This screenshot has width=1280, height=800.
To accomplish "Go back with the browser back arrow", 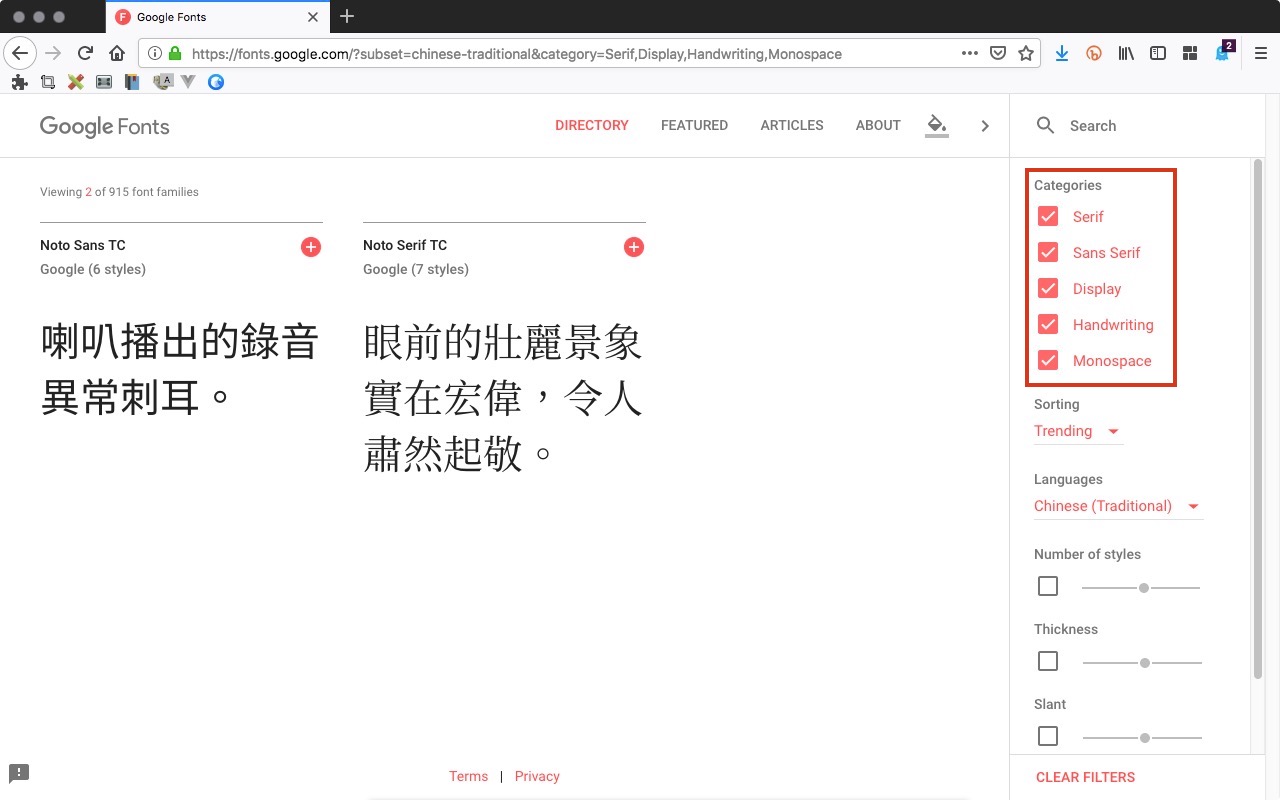I will click(21, 53).
